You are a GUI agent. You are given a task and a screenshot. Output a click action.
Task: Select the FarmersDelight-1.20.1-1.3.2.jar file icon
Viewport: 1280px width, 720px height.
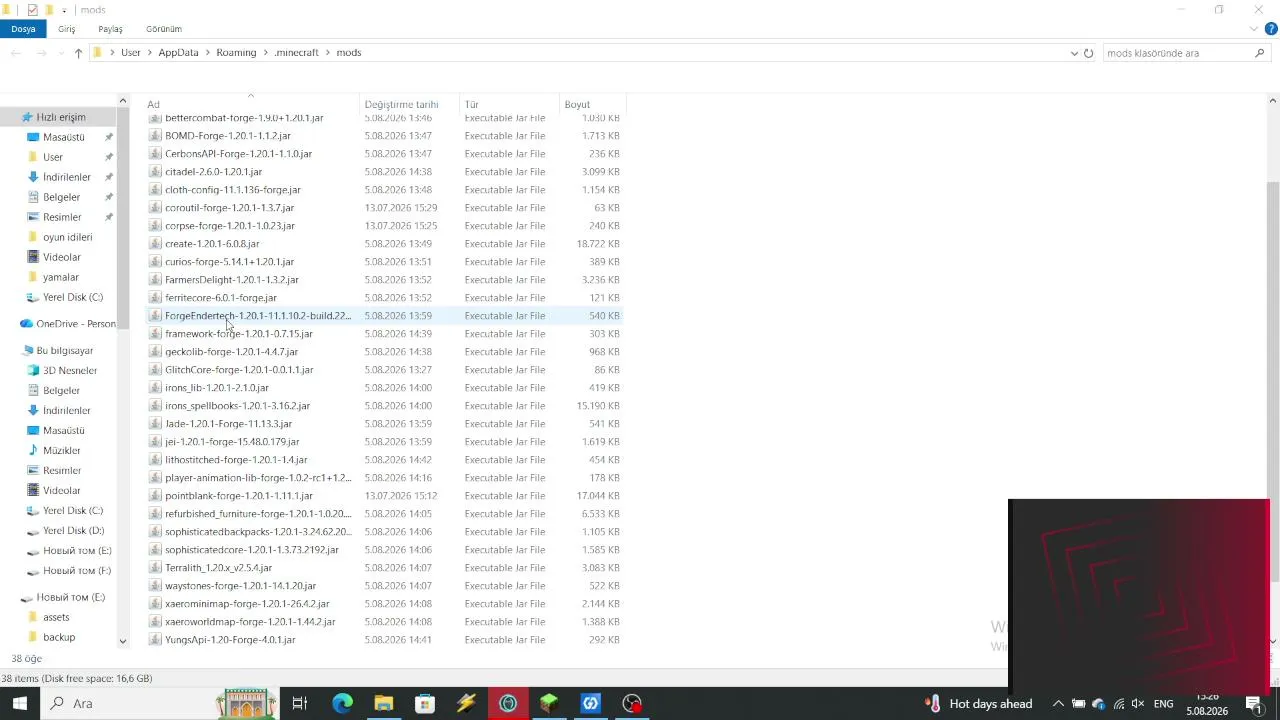pos(155,280)
